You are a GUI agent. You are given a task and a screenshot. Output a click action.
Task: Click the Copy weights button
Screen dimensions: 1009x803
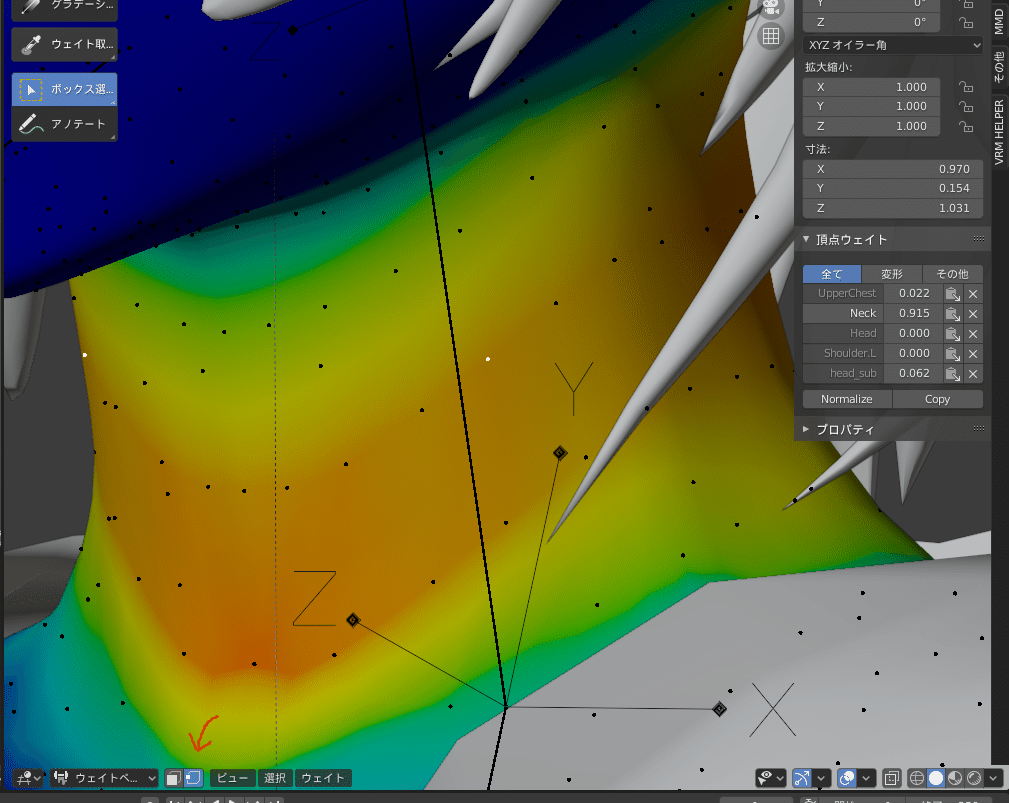(x=938, y=400)
